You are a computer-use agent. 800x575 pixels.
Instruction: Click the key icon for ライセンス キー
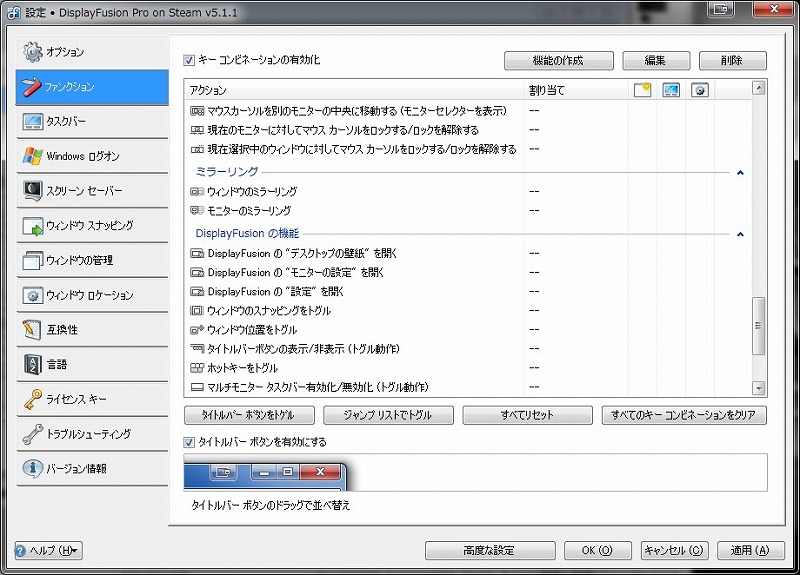pyautogui.click(x=33, y=399)
